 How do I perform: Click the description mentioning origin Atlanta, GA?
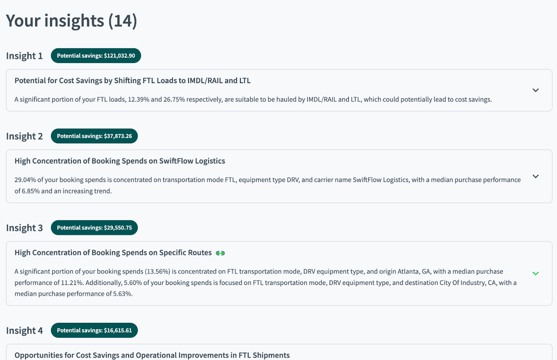pyautogui.click(x=265, y=283)
